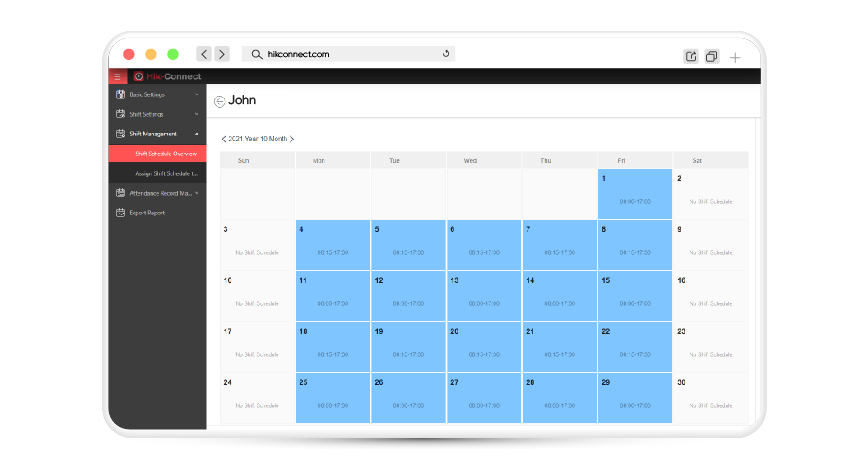857x460 pixels.
Task: Expand the Basic Settings menu
Action: click(x=196, y=95)
